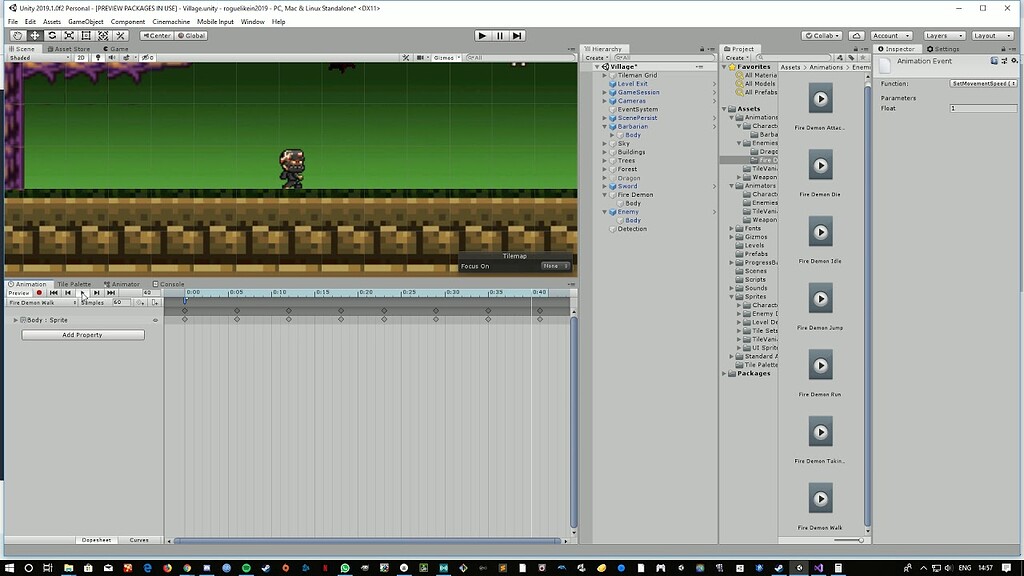
Task: Select the Scale tool
Action: (x=69, y=35)
